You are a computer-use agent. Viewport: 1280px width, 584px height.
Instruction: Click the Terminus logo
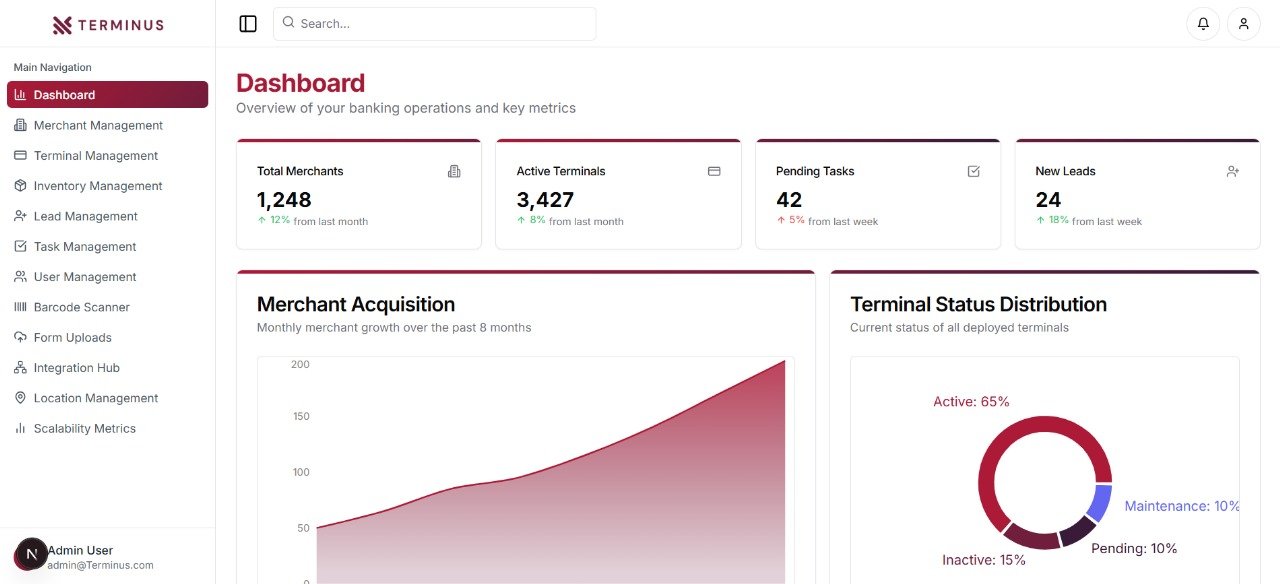click(x=107, y=25)
